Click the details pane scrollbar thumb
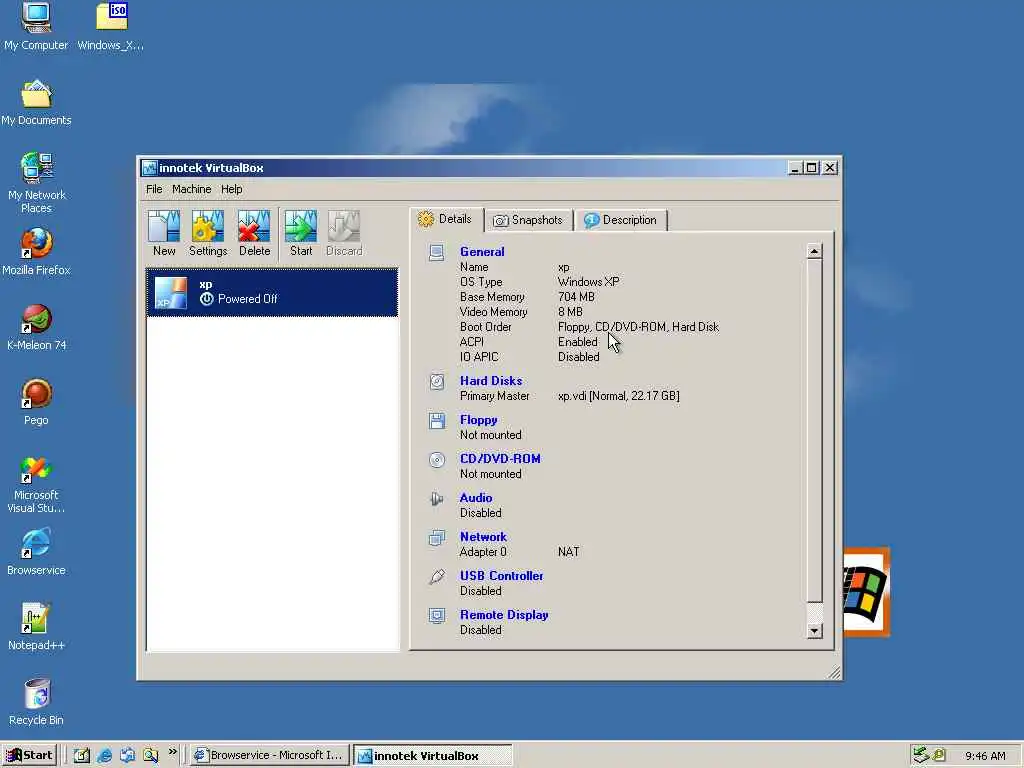This screenshot has height=768, width=1024. pos(814,431)
